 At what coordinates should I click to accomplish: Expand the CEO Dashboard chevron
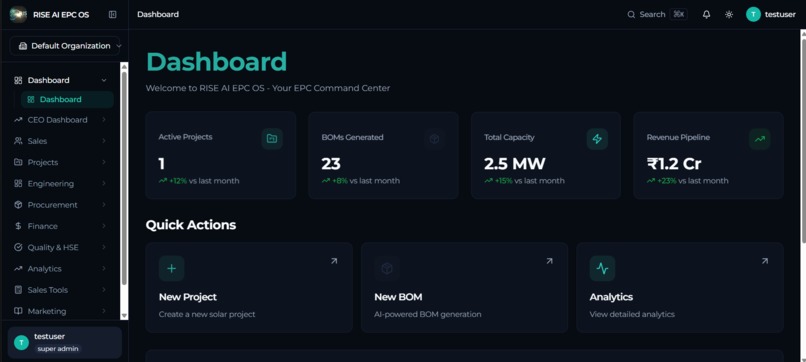(x=104, y=120)
